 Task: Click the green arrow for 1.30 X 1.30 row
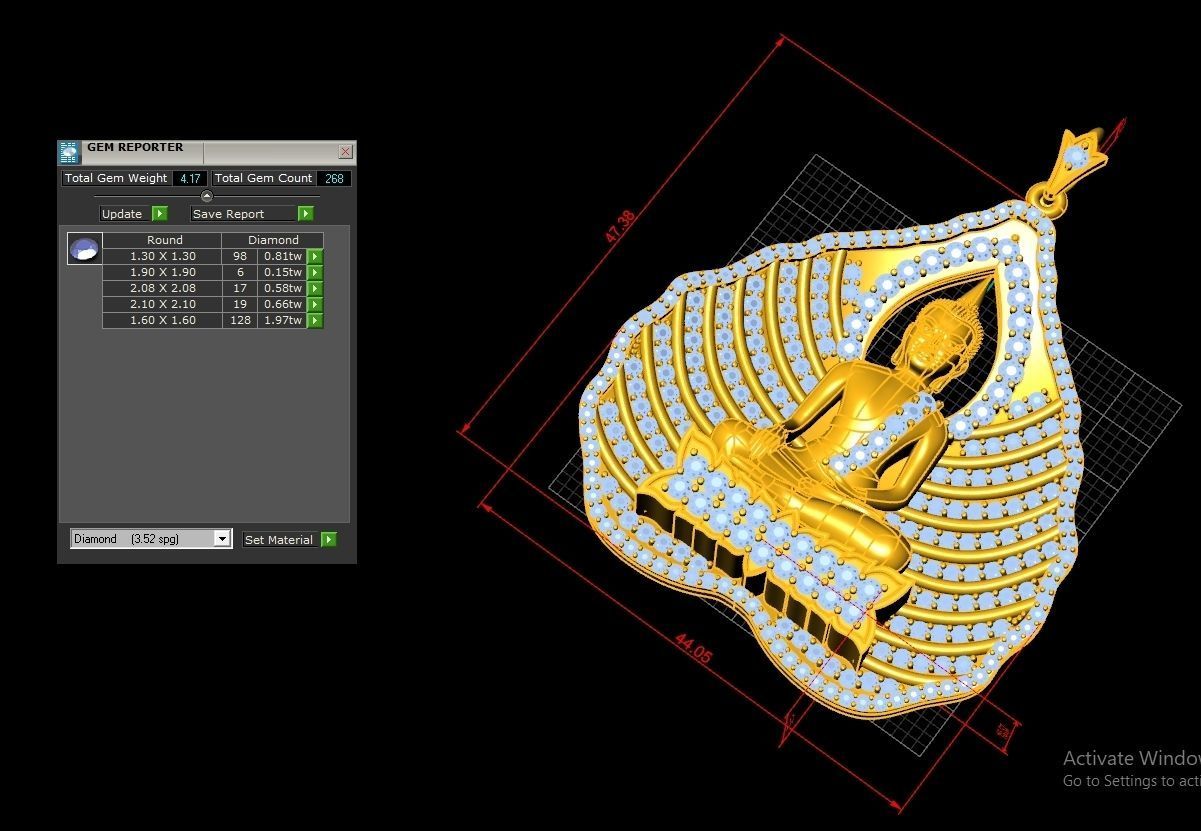tap(315, 256)
